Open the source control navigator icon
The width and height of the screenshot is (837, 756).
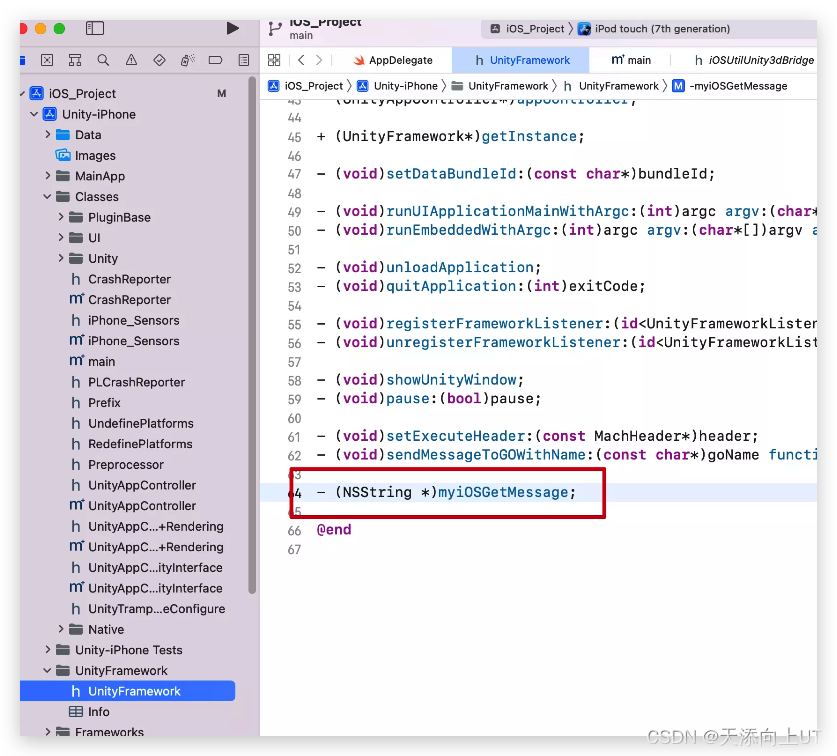click(x=47, y=60)
